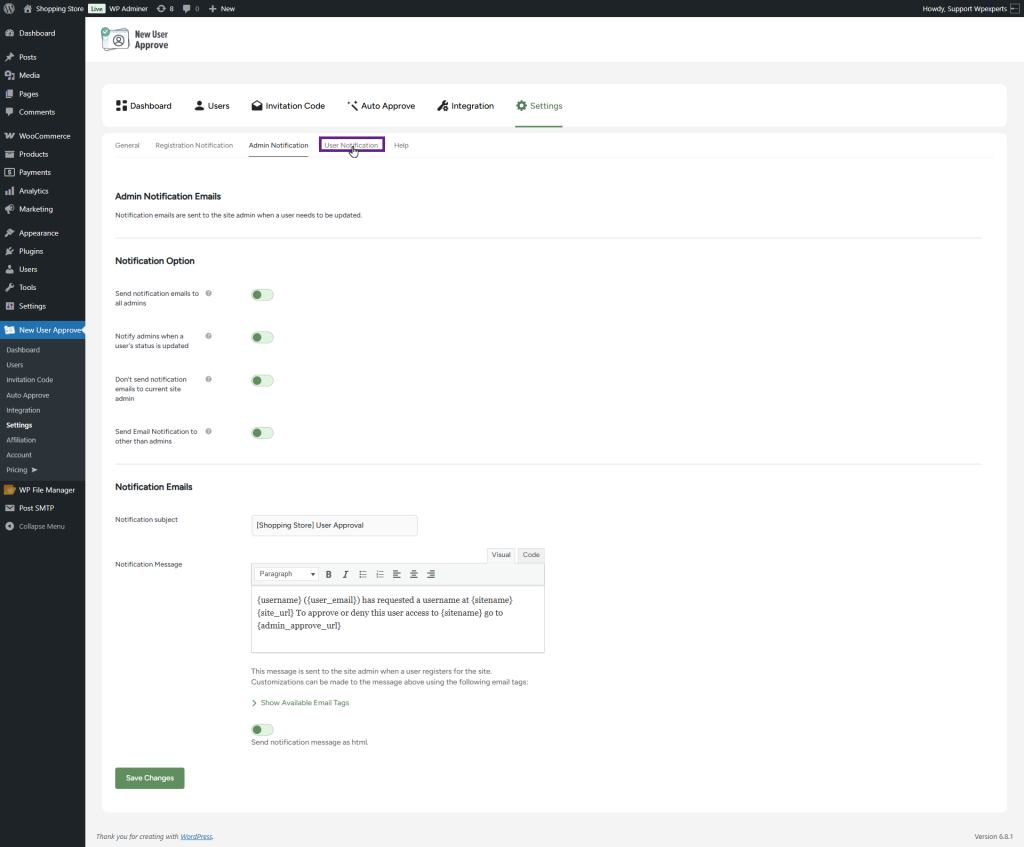Expand Show Available Email Tags
Viewport: 1024px width, 847px height.
300,703
